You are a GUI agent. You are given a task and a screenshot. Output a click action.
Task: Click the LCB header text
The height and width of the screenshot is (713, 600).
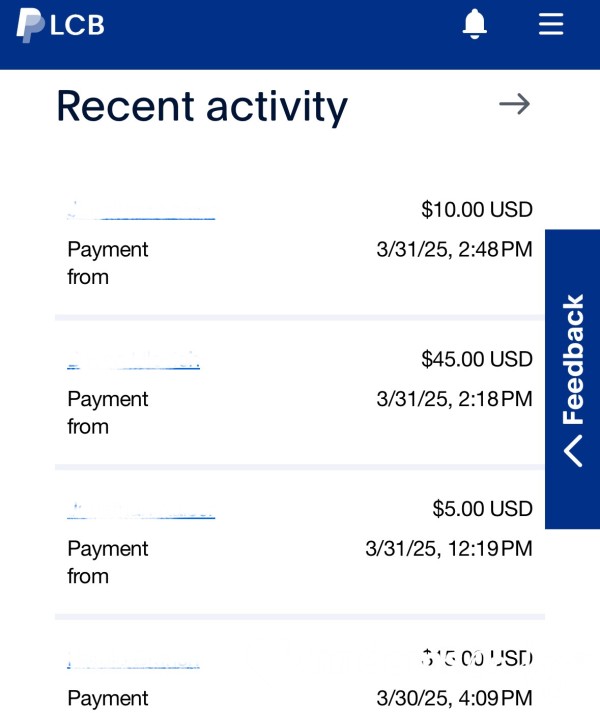click(x=77, y=25)
